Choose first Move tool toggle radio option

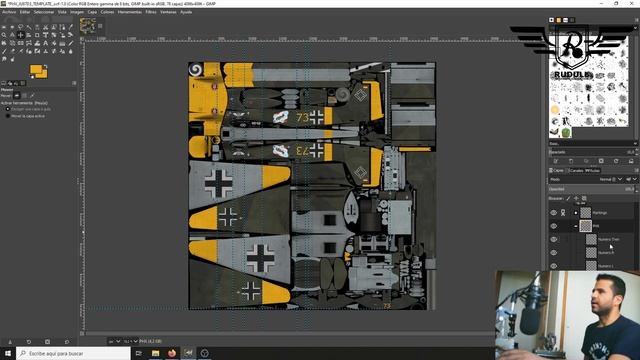click(x=7, y=109)
